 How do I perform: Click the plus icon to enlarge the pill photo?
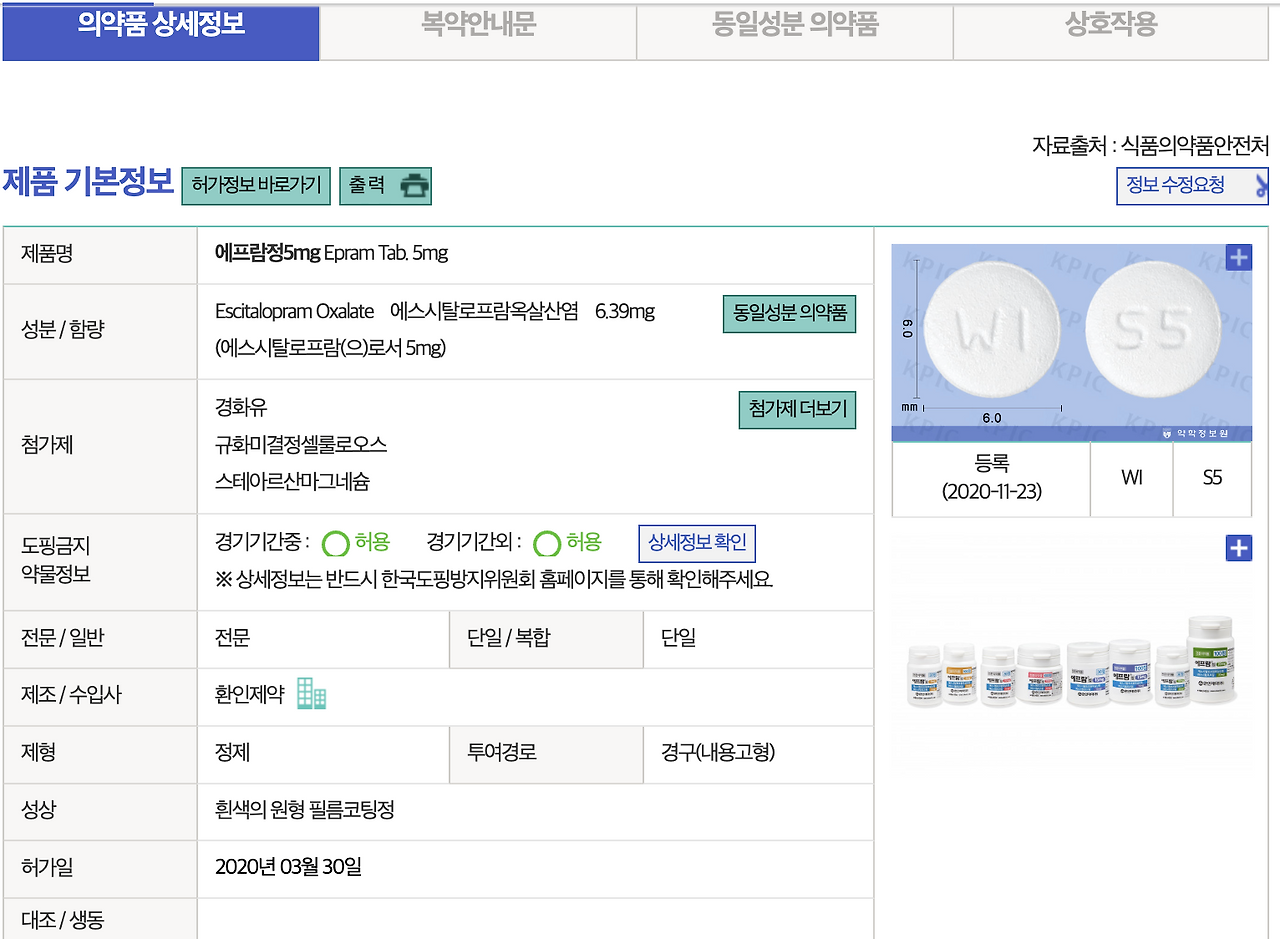1238,257
